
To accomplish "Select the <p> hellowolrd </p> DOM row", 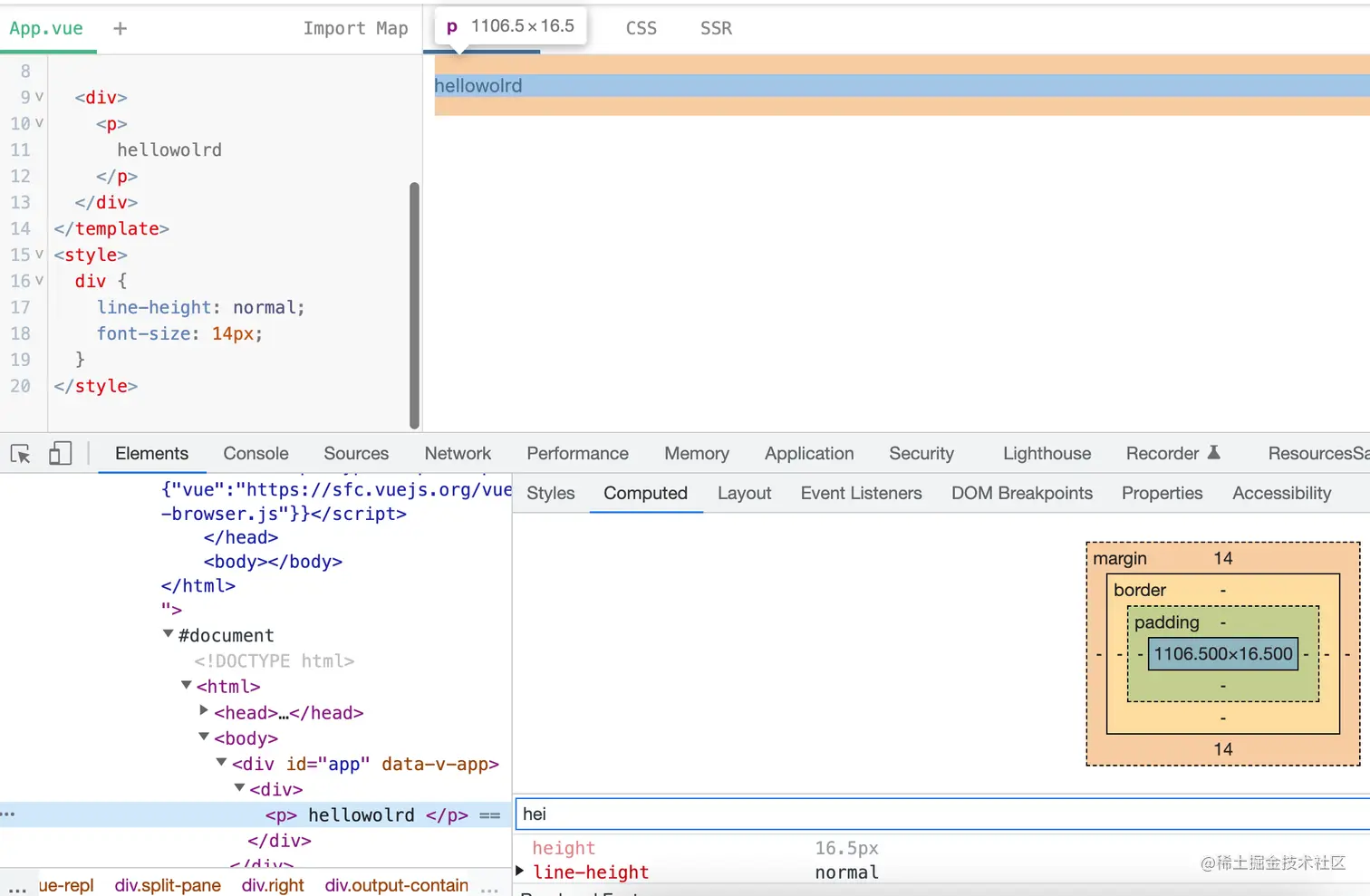I will [256, 814].
